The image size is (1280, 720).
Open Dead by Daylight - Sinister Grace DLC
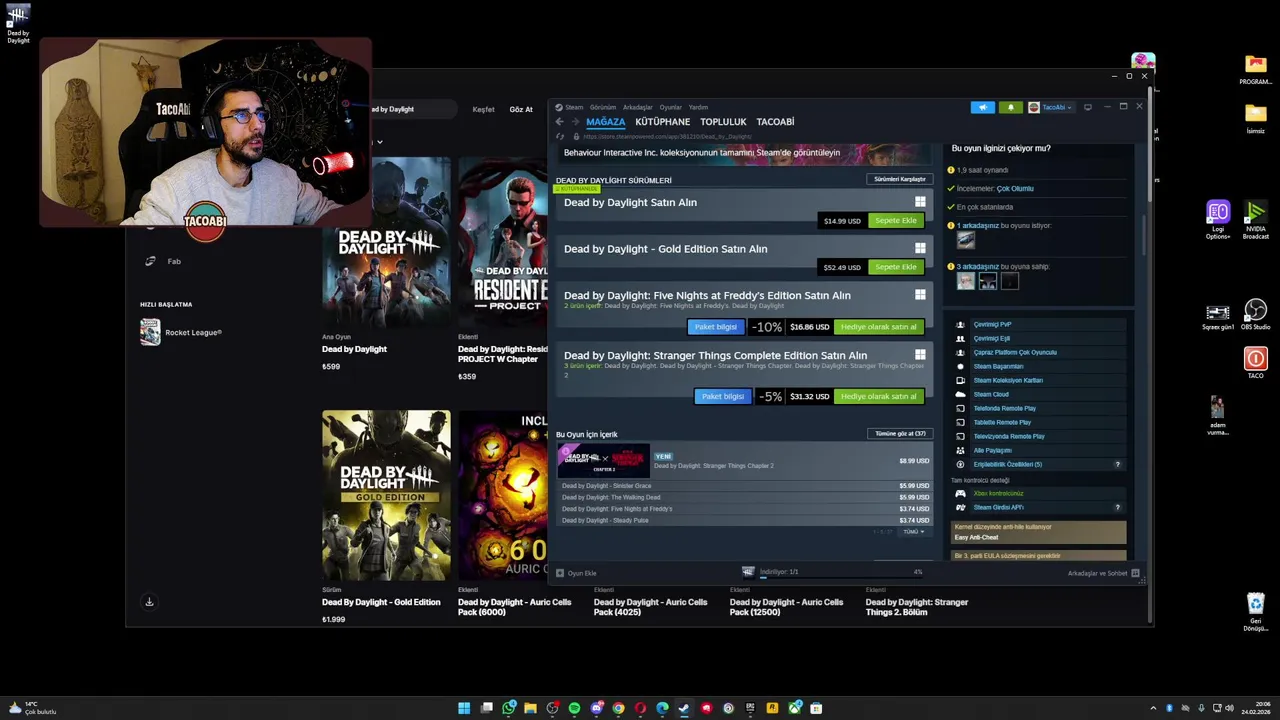coord(745,486)
